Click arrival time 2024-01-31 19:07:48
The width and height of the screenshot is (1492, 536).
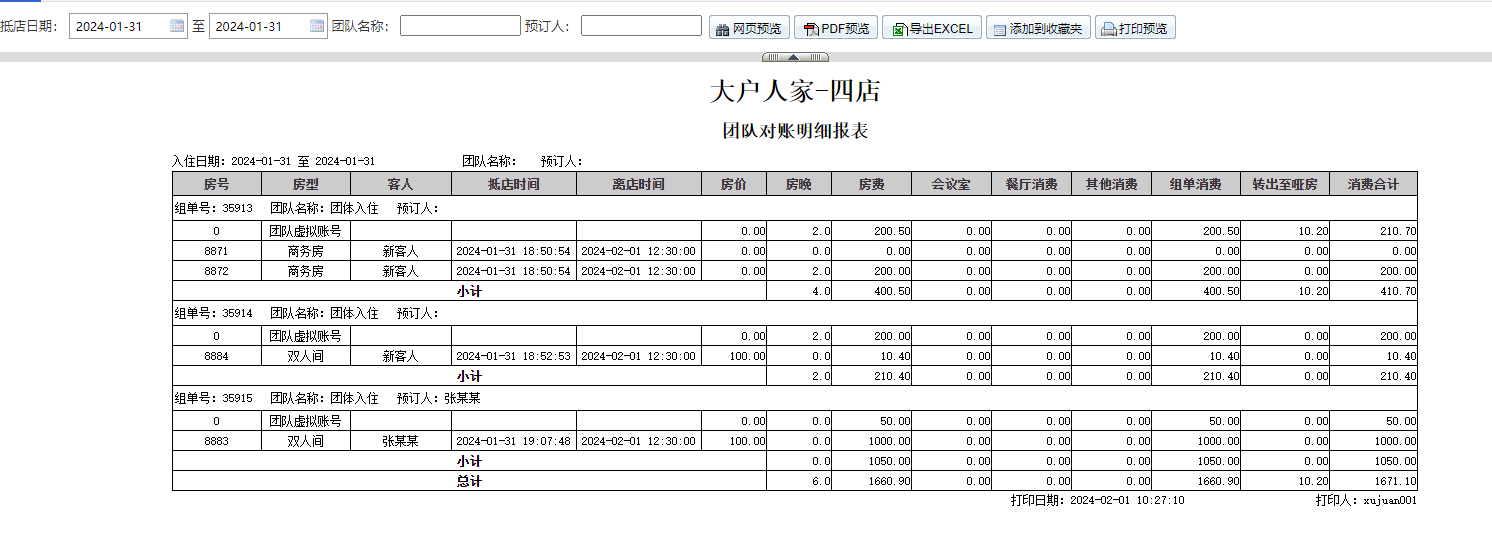[x=514, y=441]
